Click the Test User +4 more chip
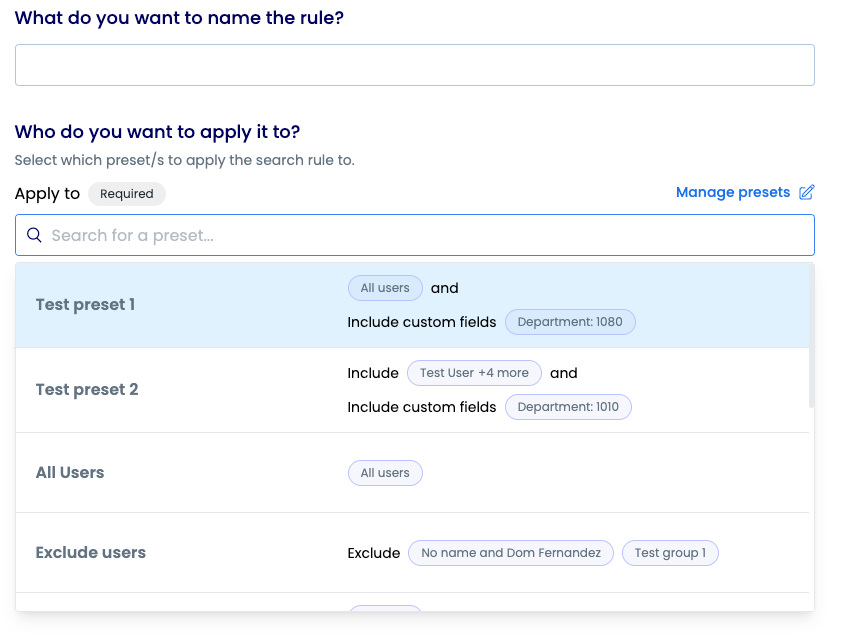 474,373
